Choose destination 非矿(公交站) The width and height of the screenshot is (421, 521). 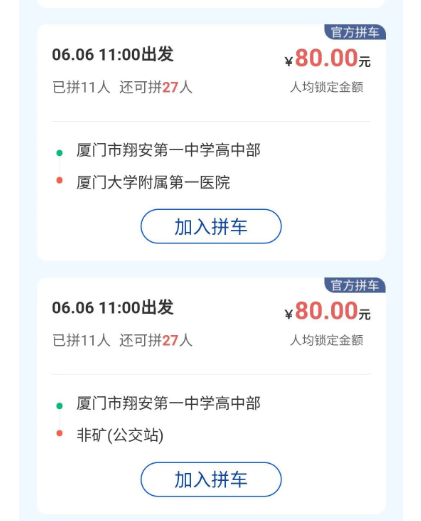pyautogui.click(x=120, y=435)
